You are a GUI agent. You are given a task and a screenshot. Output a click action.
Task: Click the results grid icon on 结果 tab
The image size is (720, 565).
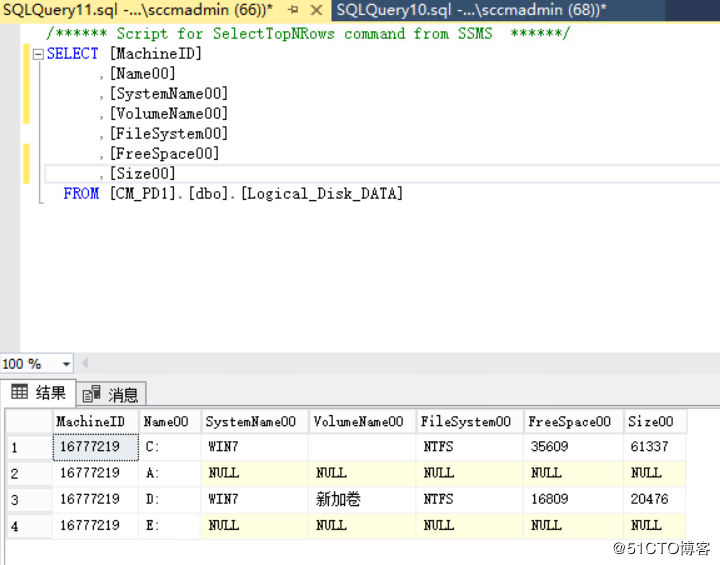coord(20,392)
